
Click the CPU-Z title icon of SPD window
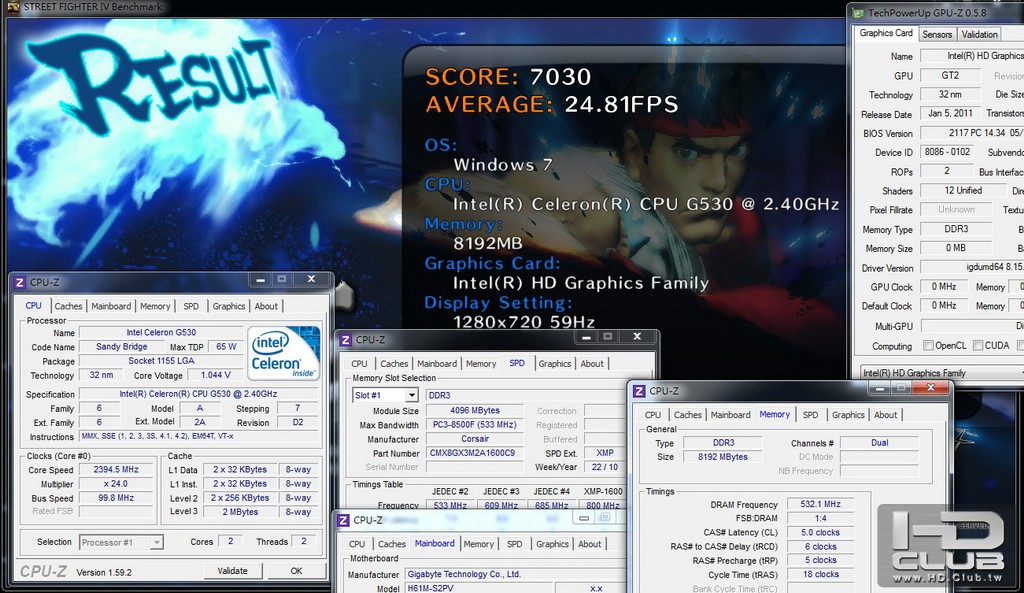(x=345, y=340)
